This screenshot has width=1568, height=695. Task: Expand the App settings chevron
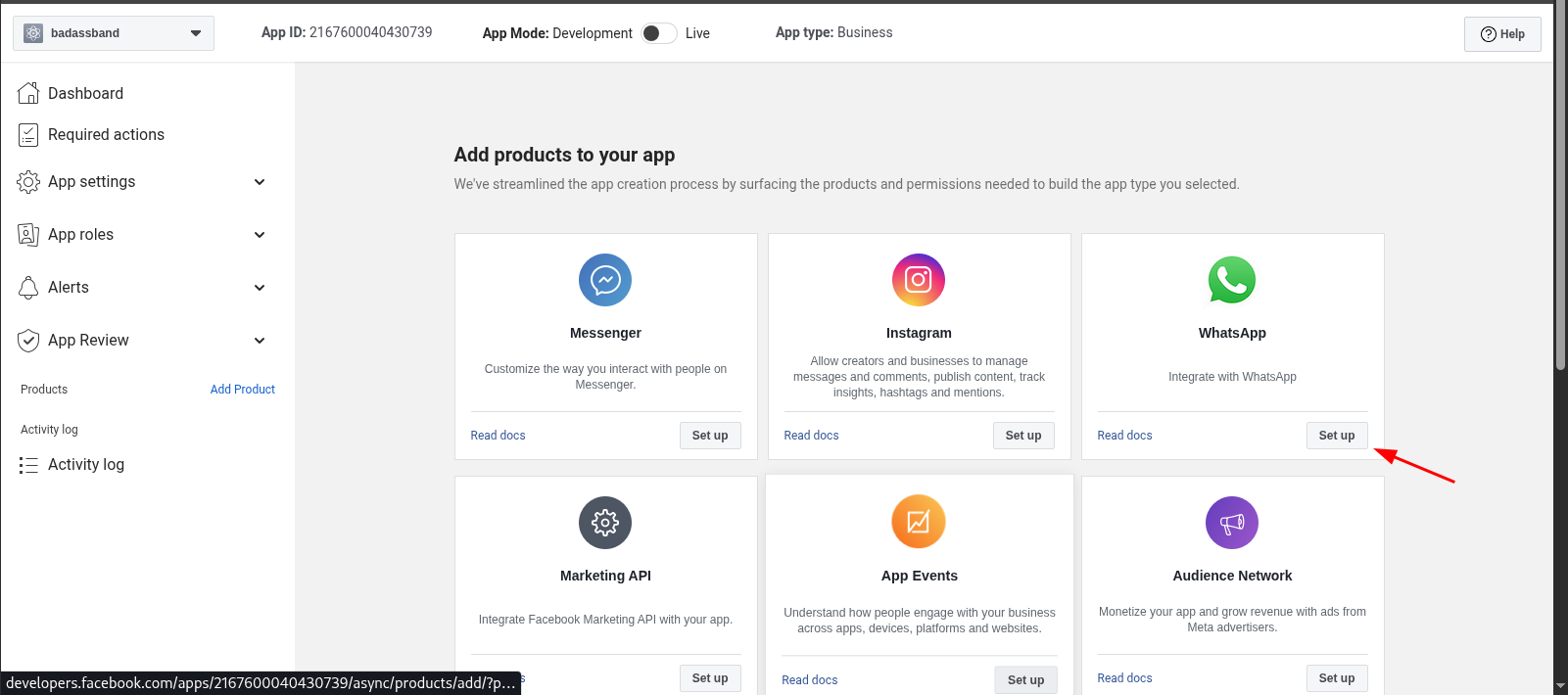pyautogui.click(x=260, y=182)
